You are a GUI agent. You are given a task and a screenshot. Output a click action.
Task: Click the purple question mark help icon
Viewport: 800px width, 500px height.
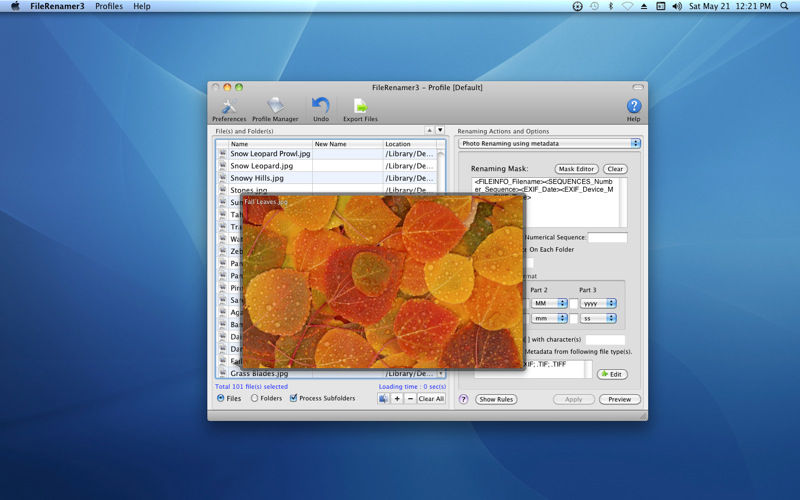463,399
